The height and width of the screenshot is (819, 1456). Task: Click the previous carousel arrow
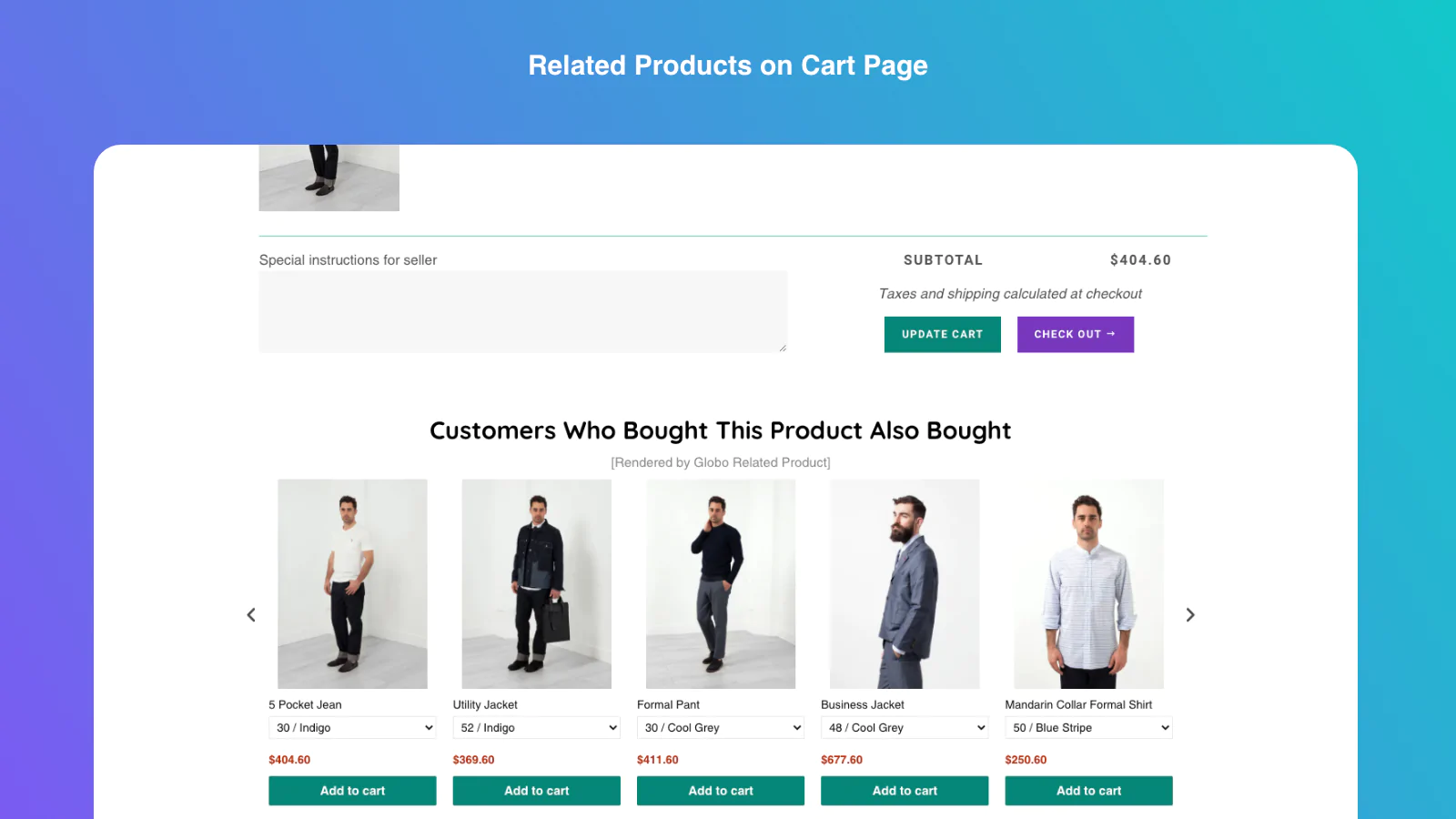click(251, 615)
